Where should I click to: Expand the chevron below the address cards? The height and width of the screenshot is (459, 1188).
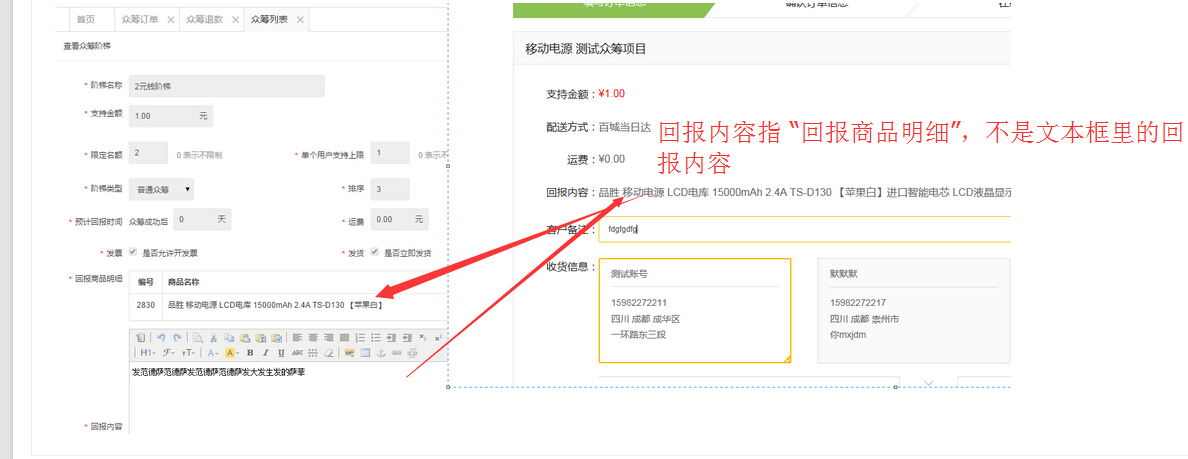(x=928, y=382)
